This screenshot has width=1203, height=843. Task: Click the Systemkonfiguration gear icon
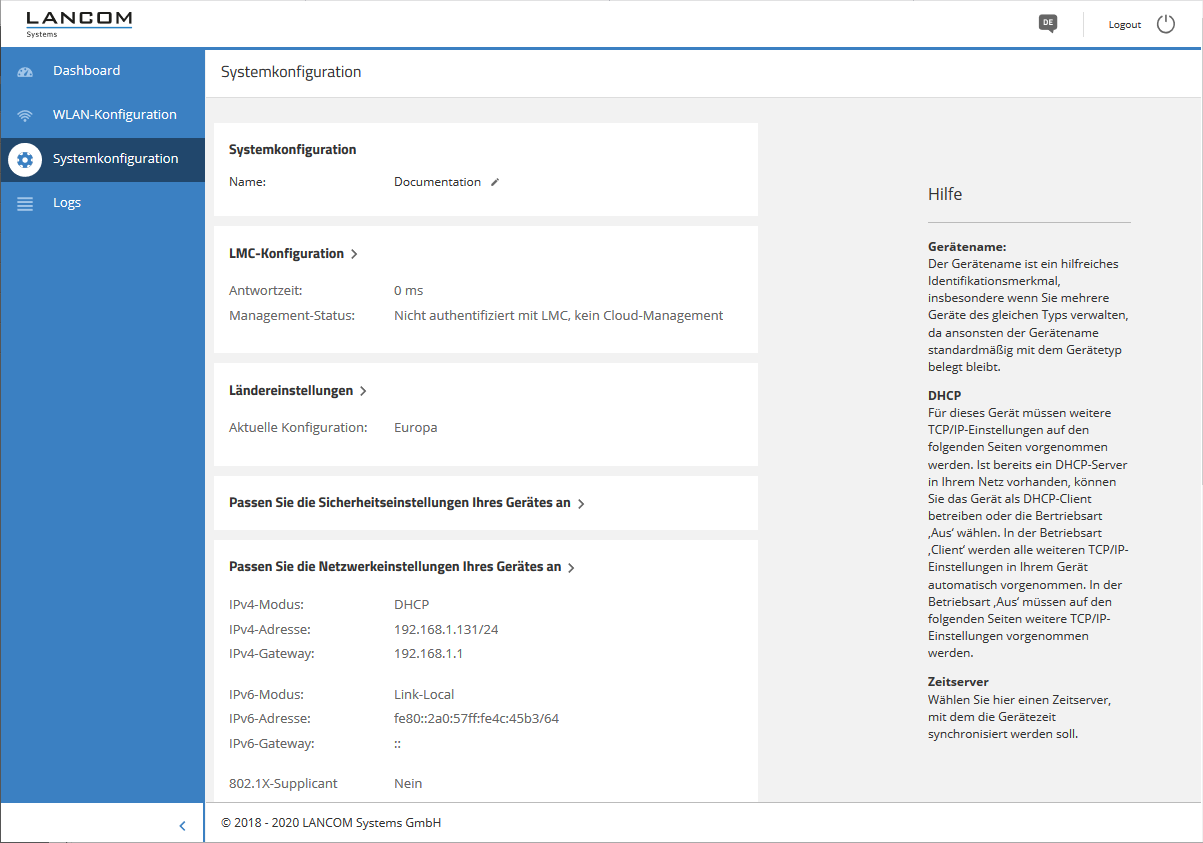[25, 159]
